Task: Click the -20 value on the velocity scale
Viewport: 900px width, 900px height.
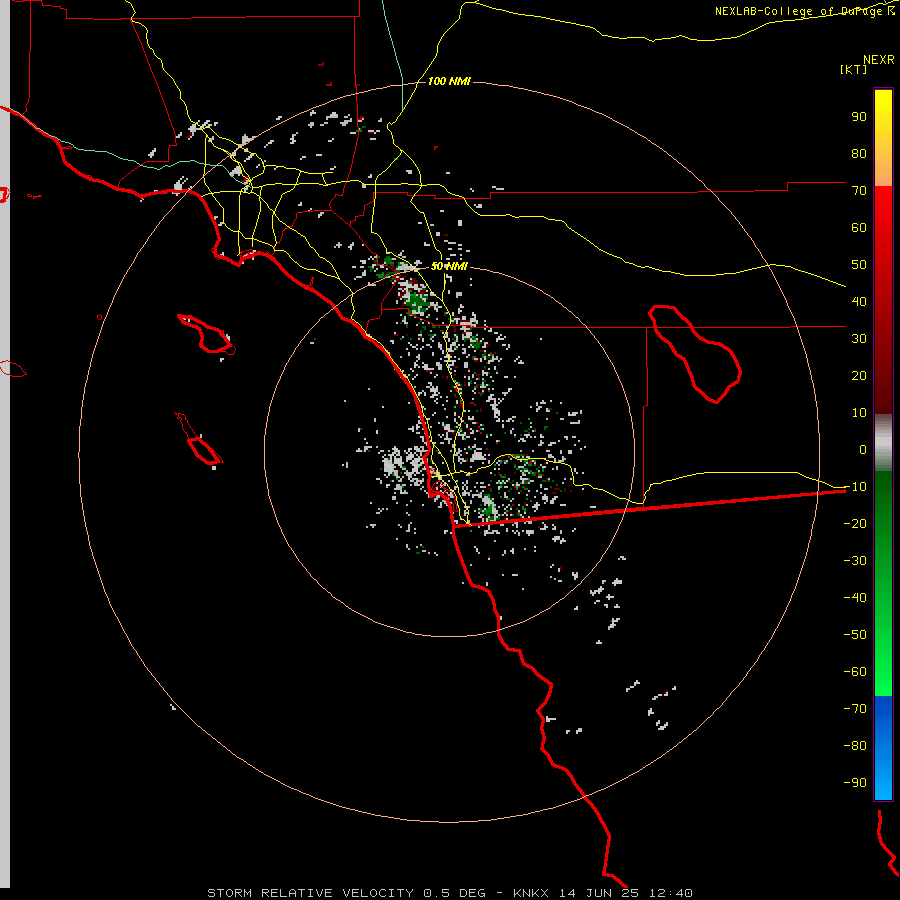Action: [855, 524]
